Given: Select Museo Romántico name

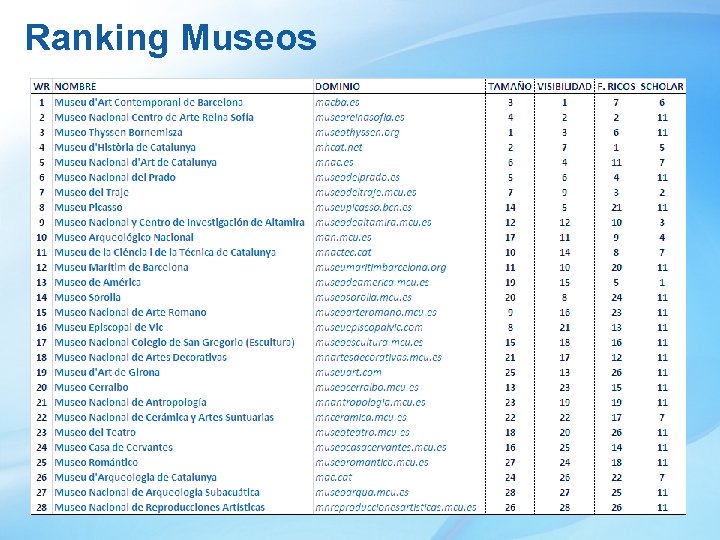Looking at the screenshot, I should pyautogui.click(x=96, y=462).
